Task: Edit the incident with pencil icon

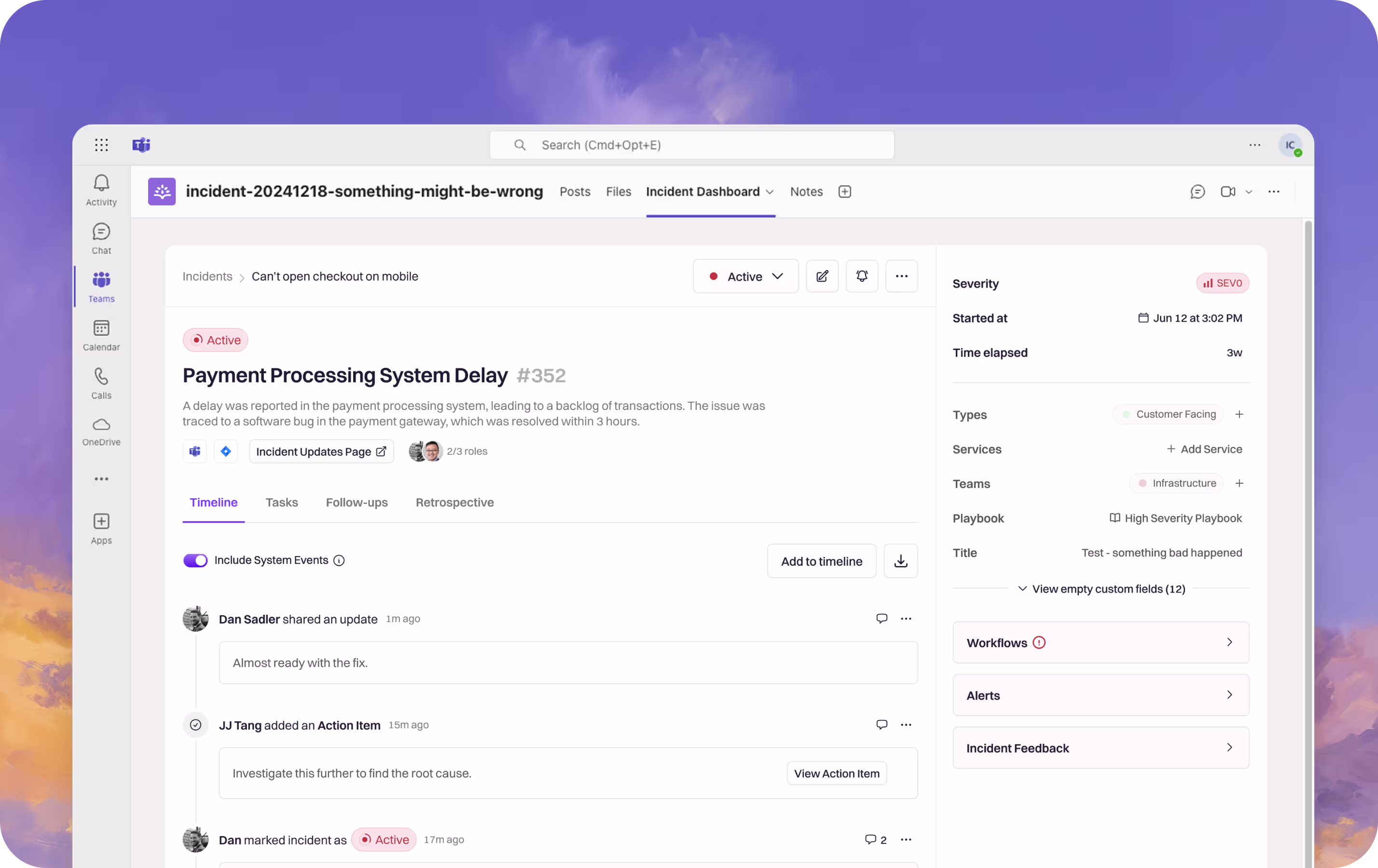Action: tap(822, 276)
